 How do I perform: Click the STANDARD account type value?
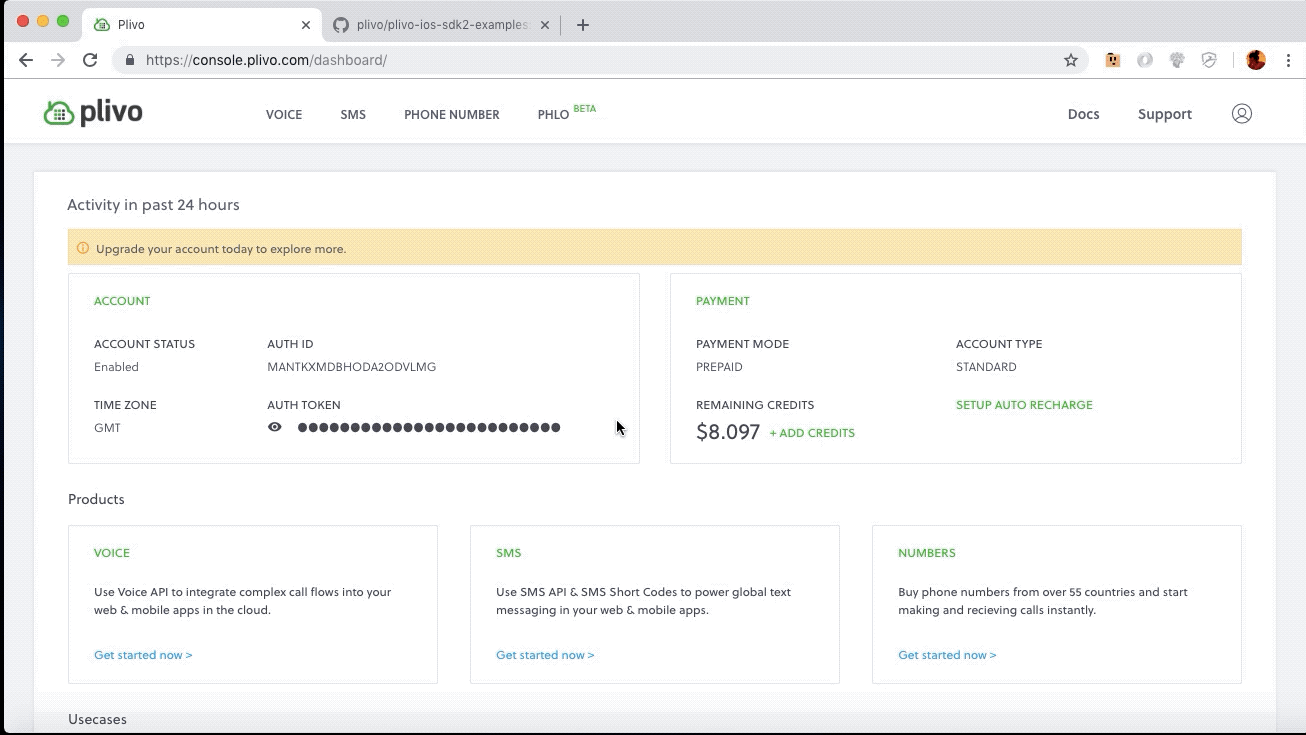point(986,367)
